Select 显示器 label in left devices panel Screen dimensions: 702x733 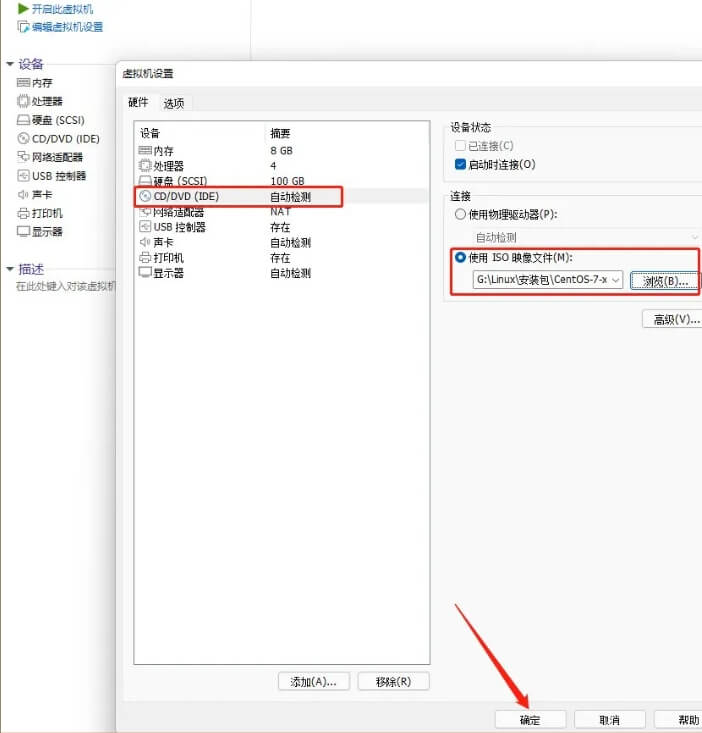[47, 232]
